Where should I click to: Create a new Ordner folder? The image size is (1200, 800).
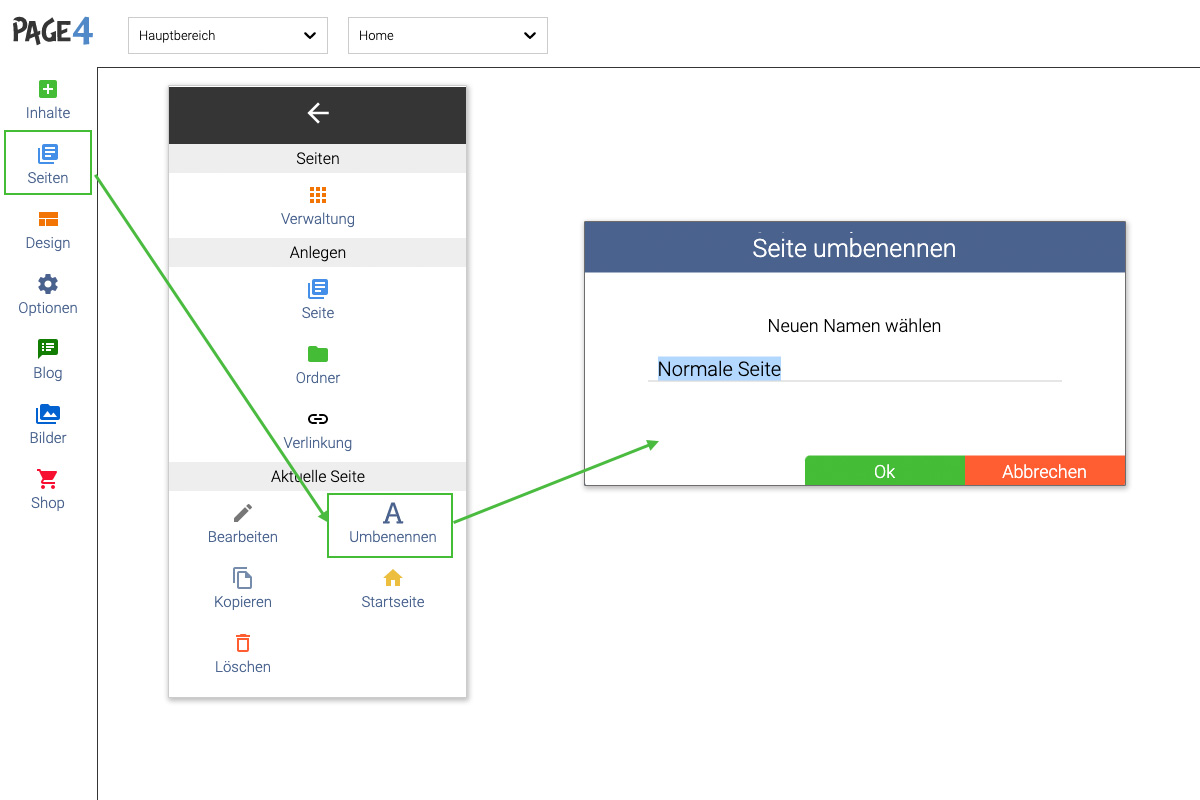318,365
